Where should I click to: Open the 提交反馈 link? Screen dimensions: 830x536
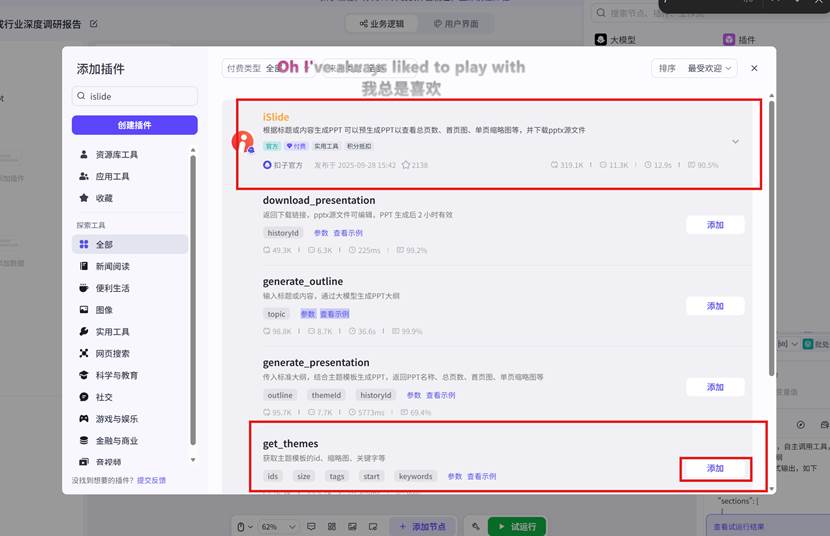tap(151, 480)
